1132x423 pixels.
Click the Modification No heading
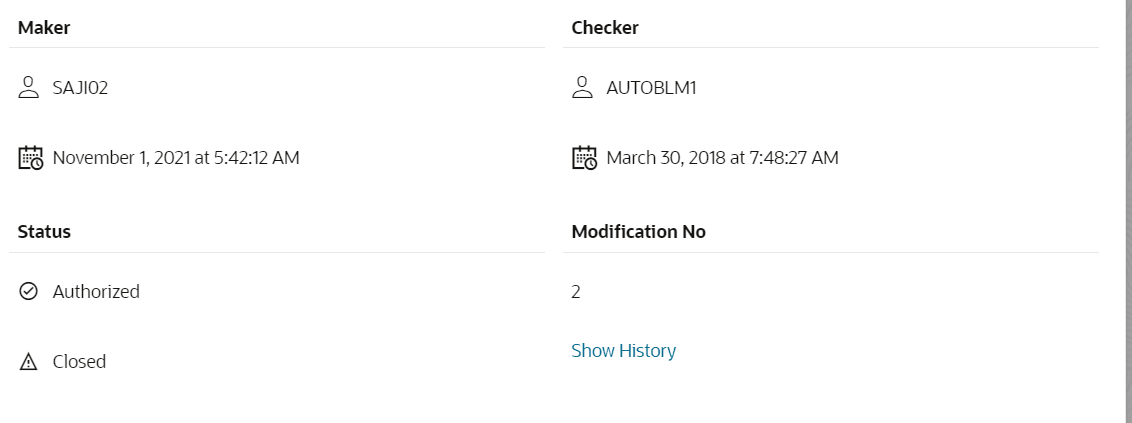(638, 232)
